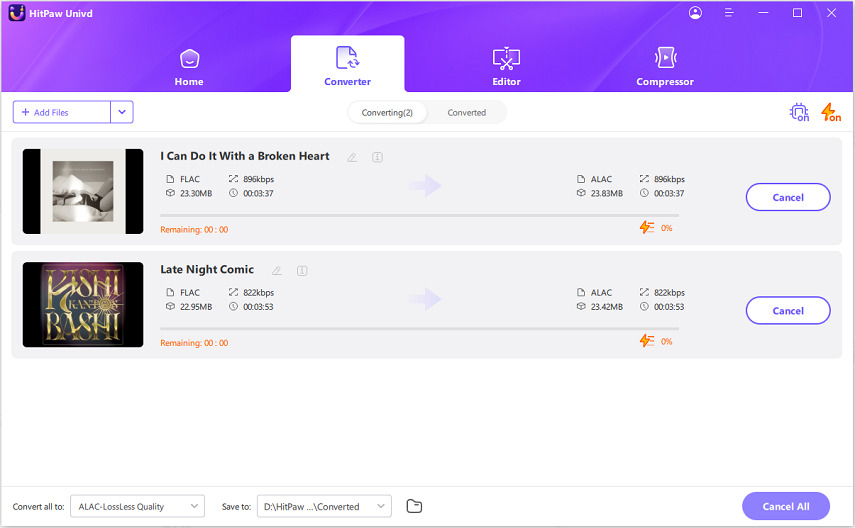Close the HitPaw Univd window
The image size is (855, 528).
click(x=831, y=13)
